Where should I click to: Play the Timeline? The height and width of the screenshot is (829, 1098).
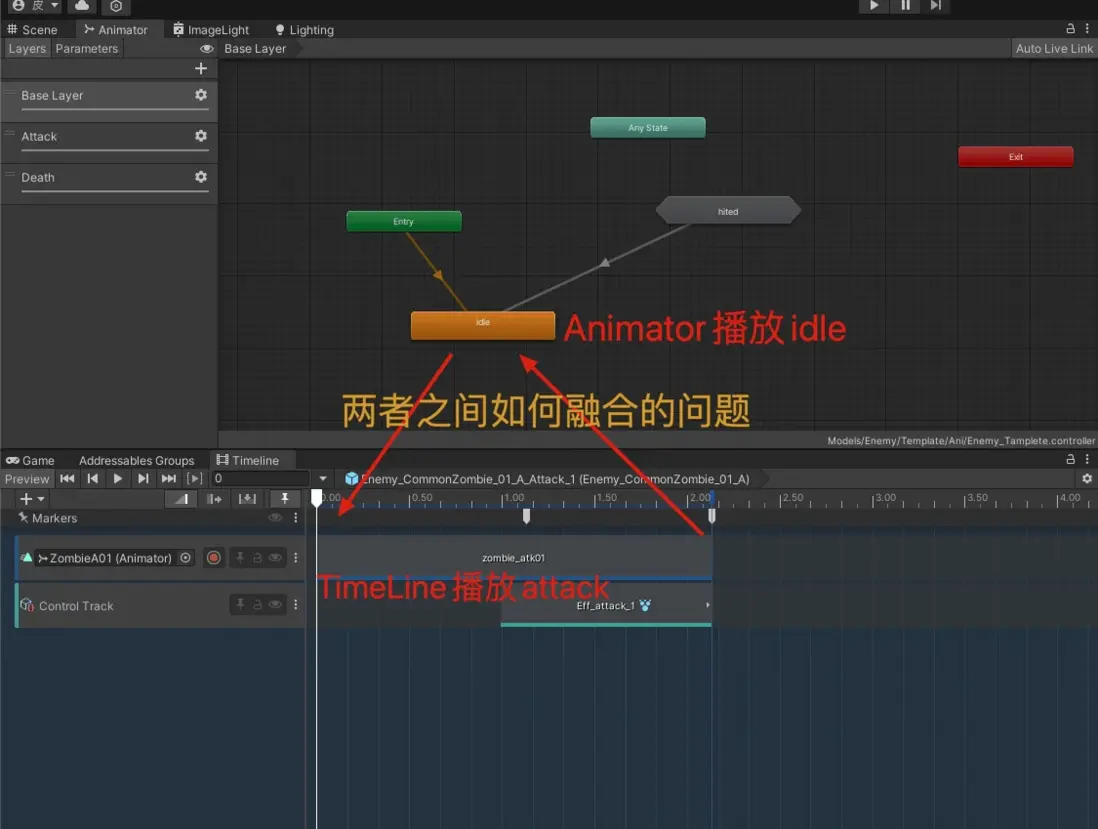[118, 478]
